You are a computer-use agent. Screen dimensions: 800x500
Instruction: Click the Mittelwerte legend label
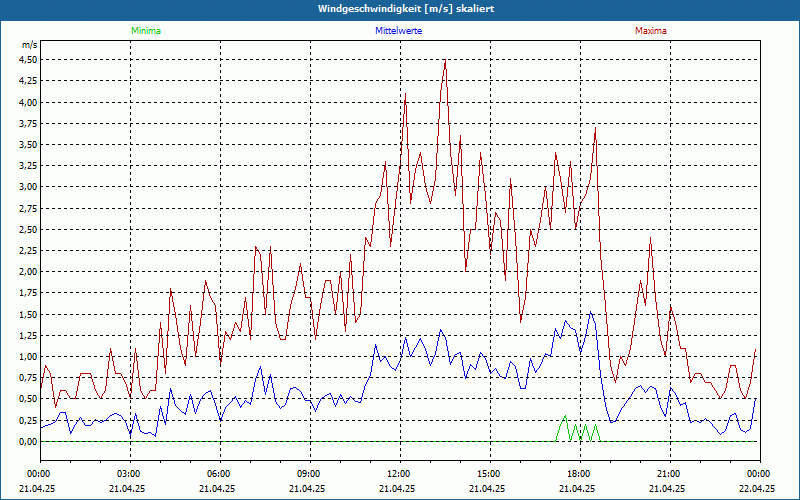(398, 31)
